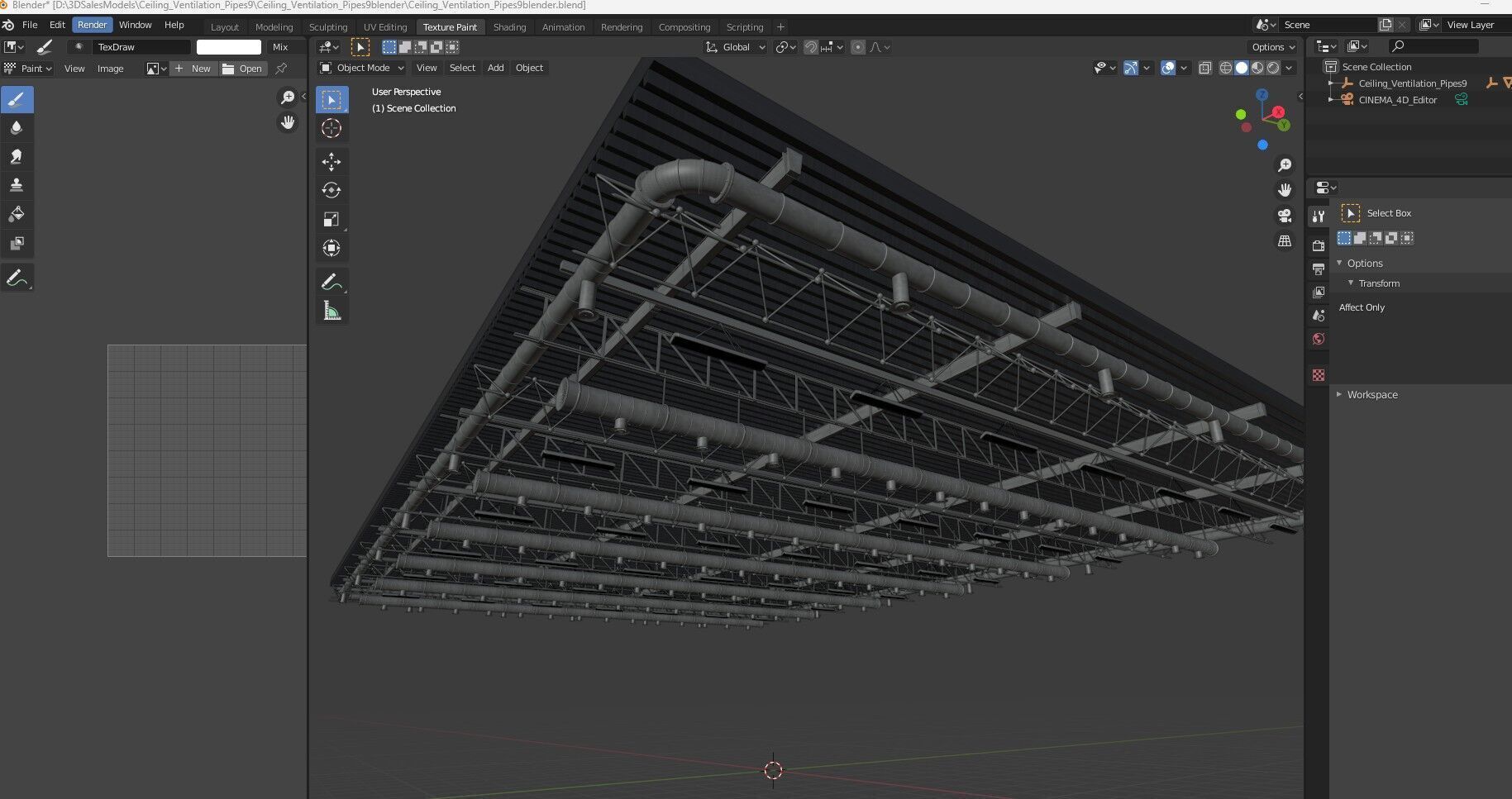Open the Output properties tab

tap(1319, 269)
